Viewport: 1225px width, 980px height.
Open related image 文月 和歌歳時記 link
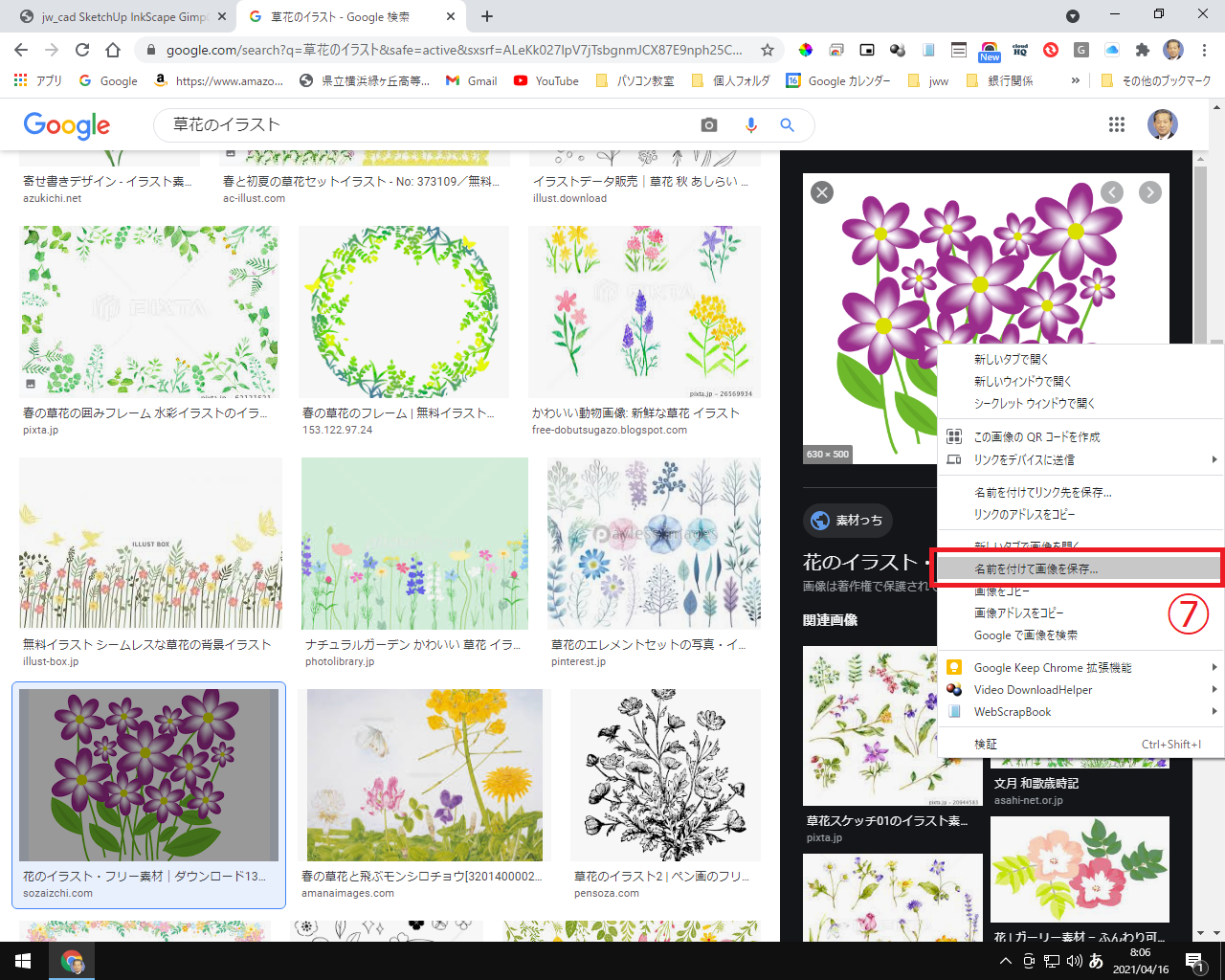click(x=1036, y=783)
